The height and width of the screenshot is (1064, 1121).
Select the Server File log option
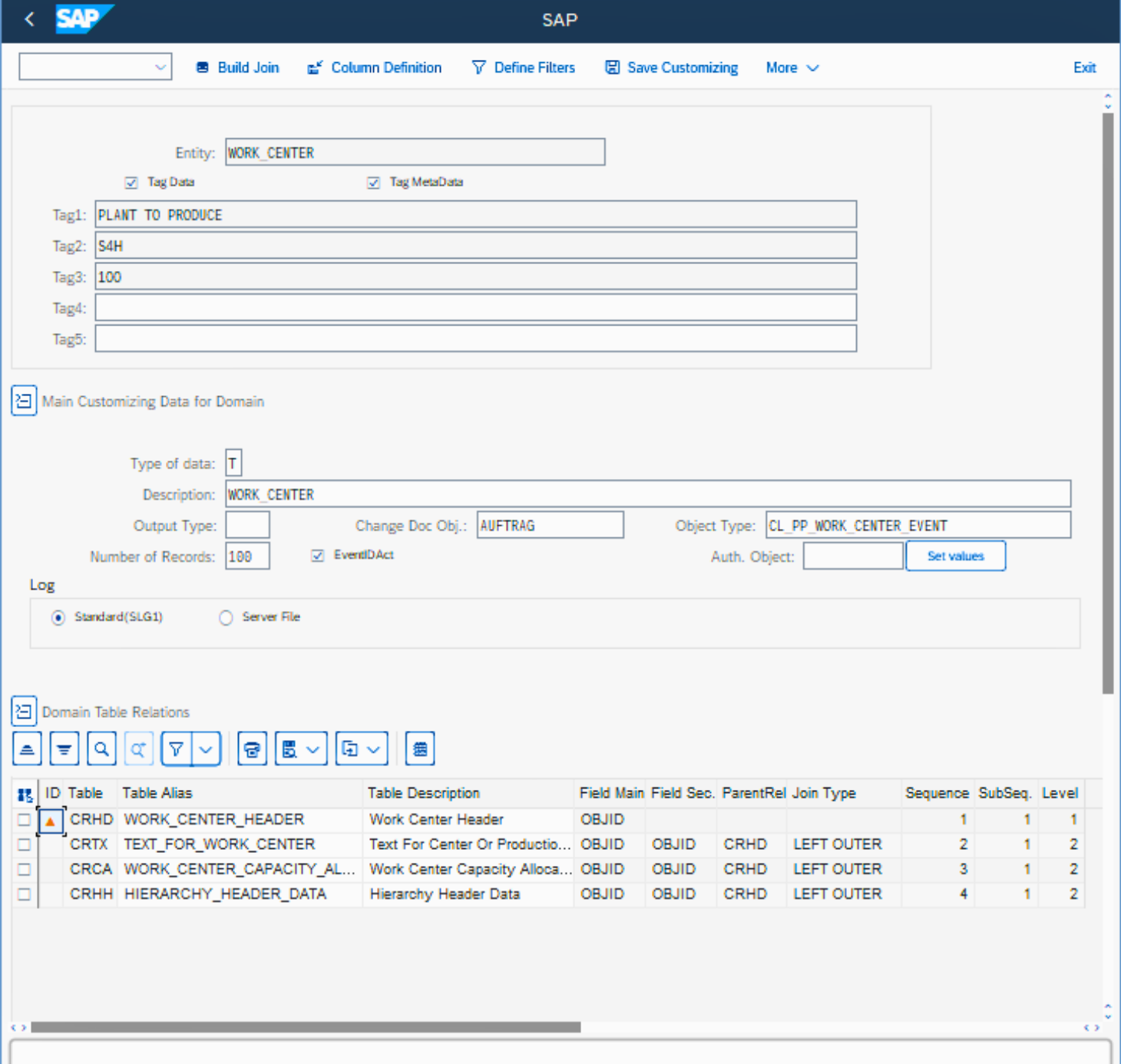[x=226, y=618]
